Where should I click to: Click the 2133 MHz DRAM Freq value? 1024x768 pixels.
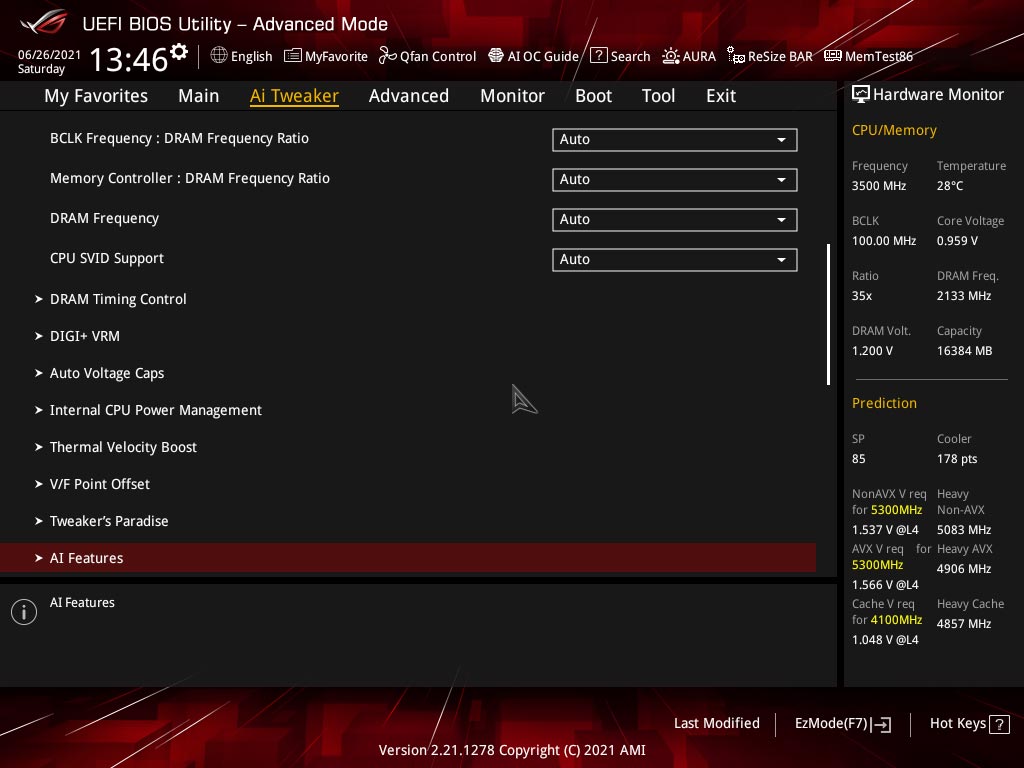(x=964, y=296)
